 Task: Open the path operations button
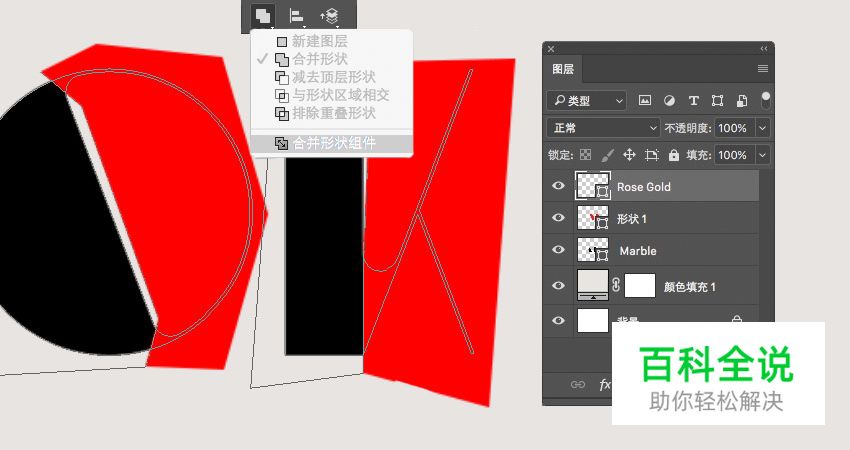click(263, 15)
